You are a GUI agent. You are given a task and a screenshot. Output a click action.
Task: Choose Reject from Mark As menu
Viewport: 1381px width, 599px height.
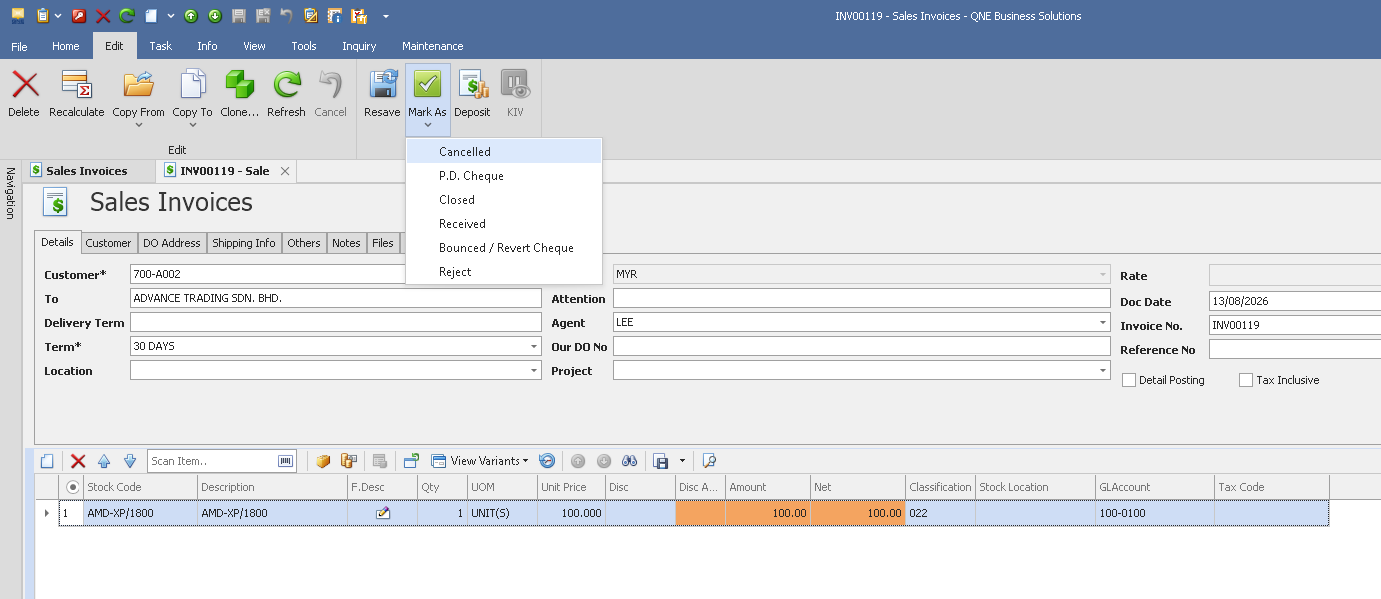click(x=503, y=272)
